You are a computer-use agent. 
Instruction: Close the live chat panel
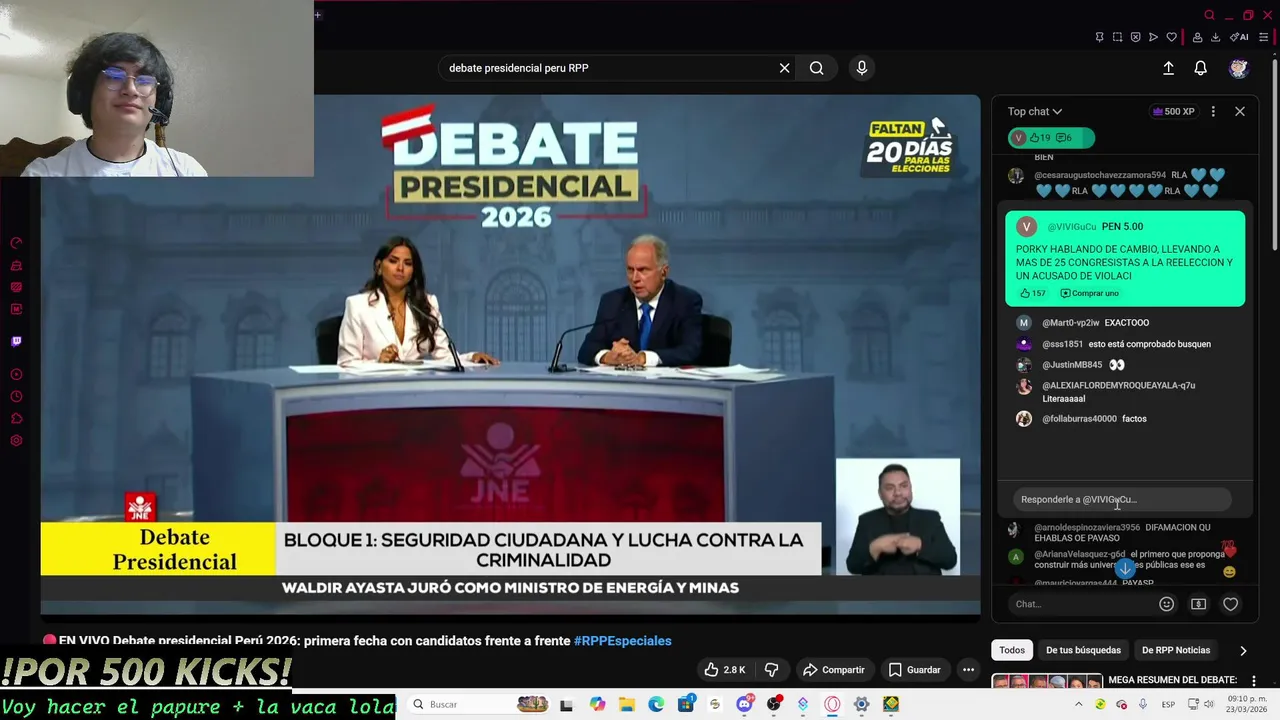click(1239, 111)
